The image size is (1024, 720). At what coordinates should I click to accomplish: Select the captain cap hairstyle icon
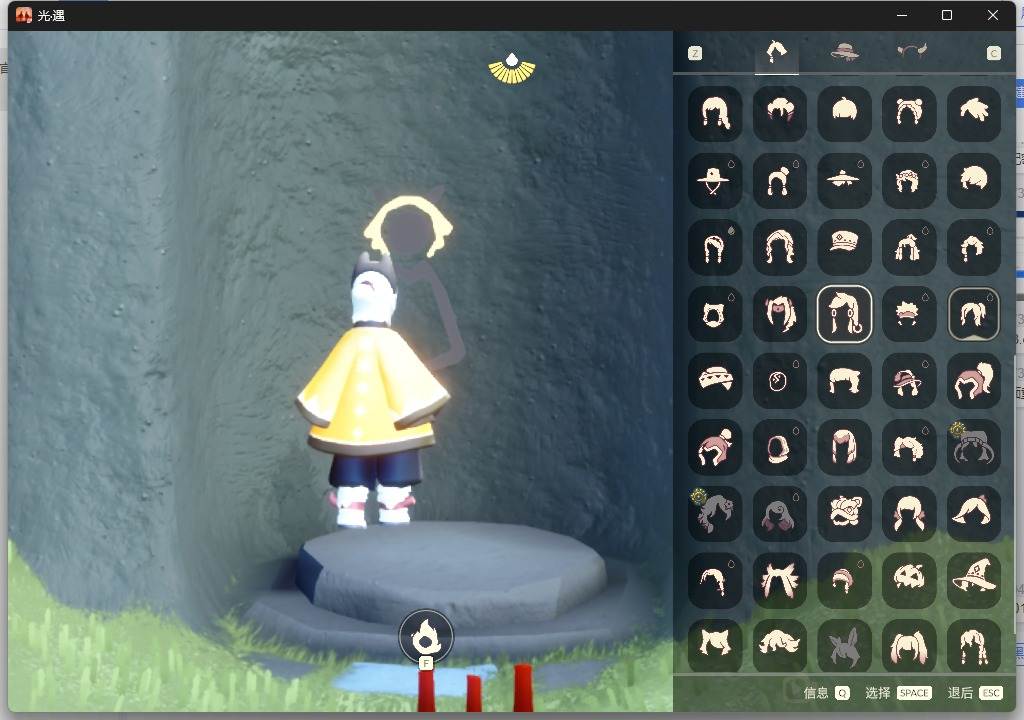pyautogui.click(x=844, y=246)
